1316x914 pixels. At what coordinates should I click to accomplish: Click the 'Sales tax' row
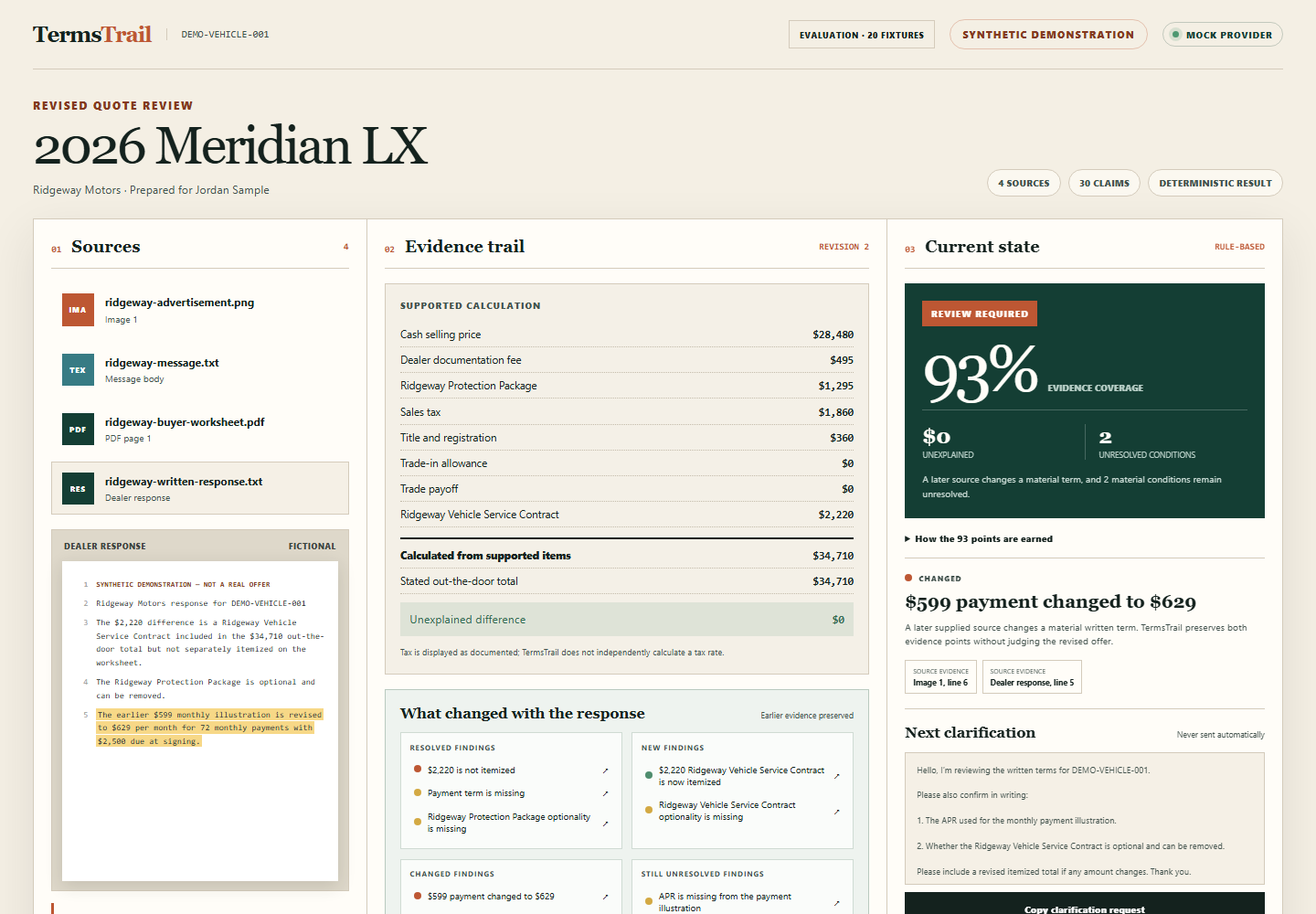[627, 412]
